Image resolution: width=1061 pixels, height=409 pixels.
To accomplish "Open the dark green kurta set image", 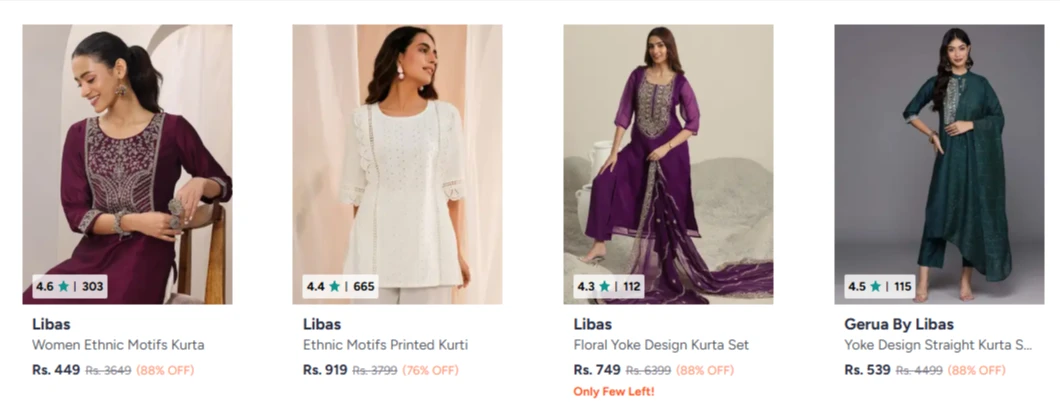I will (939, 150).
